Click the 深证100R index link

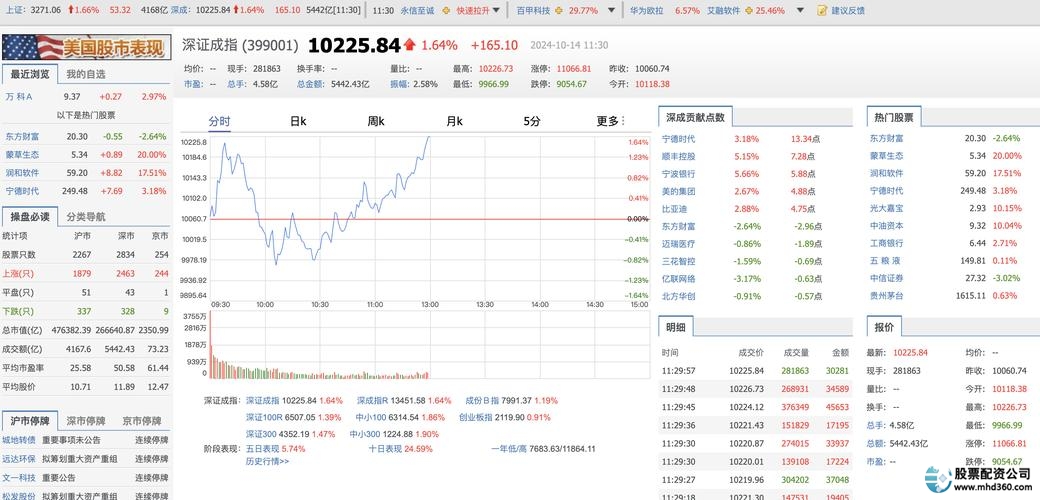click(264, 417)
